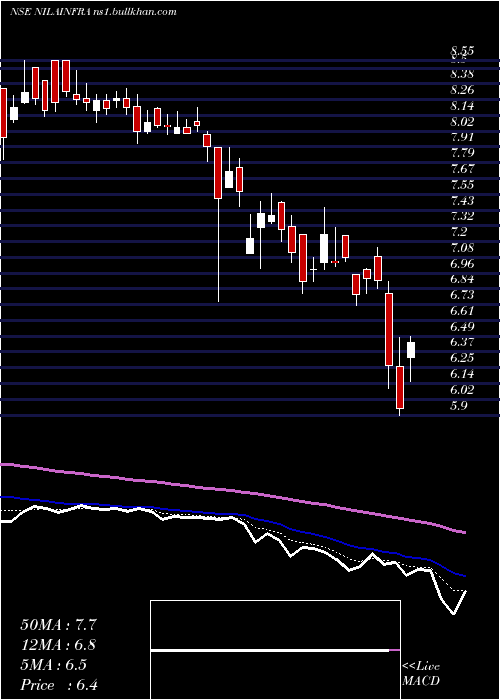Screen dimensions: 500x700
Task: Click the white MACD histogram line
Action: coord(270,650)
